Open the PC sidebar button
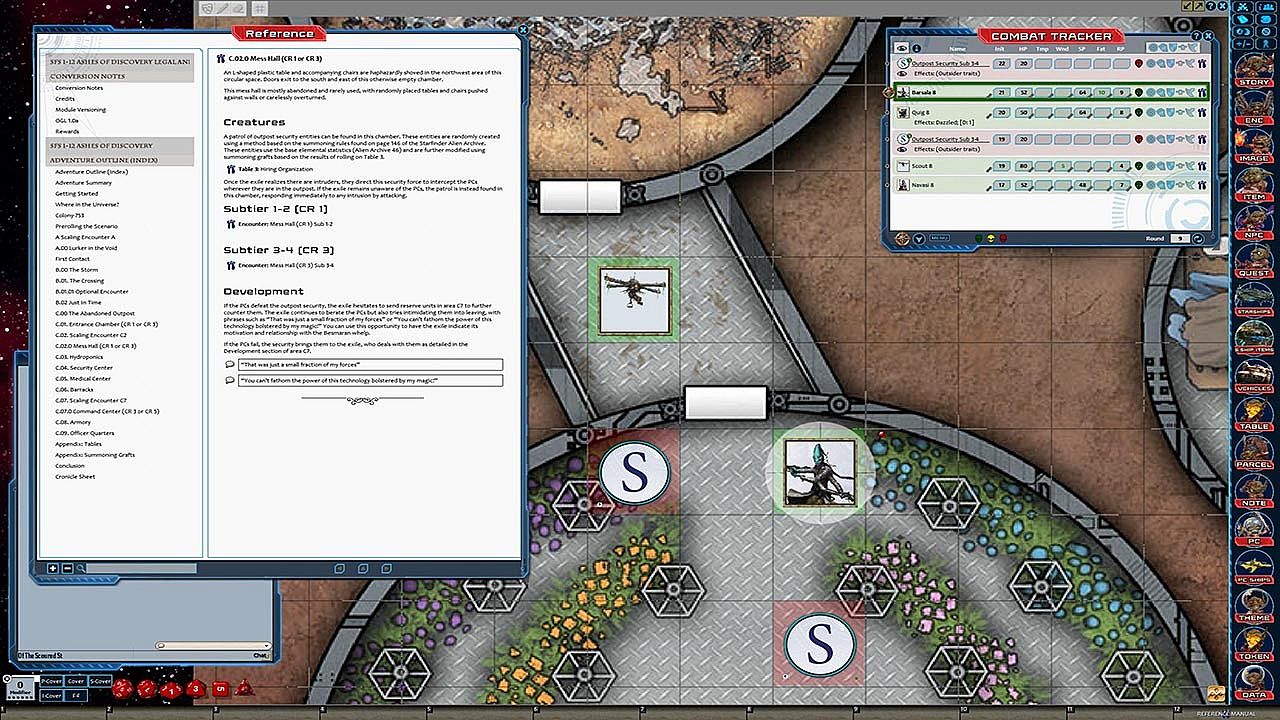 coord(1254,527)
